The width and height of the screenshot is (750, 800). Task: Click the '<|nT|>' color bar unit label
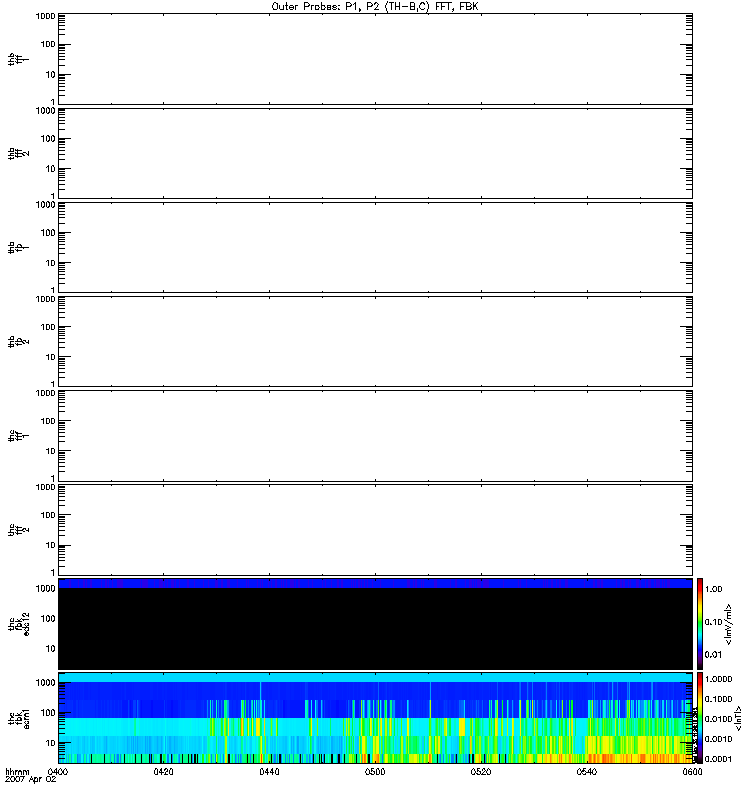(x=738, y=718)
